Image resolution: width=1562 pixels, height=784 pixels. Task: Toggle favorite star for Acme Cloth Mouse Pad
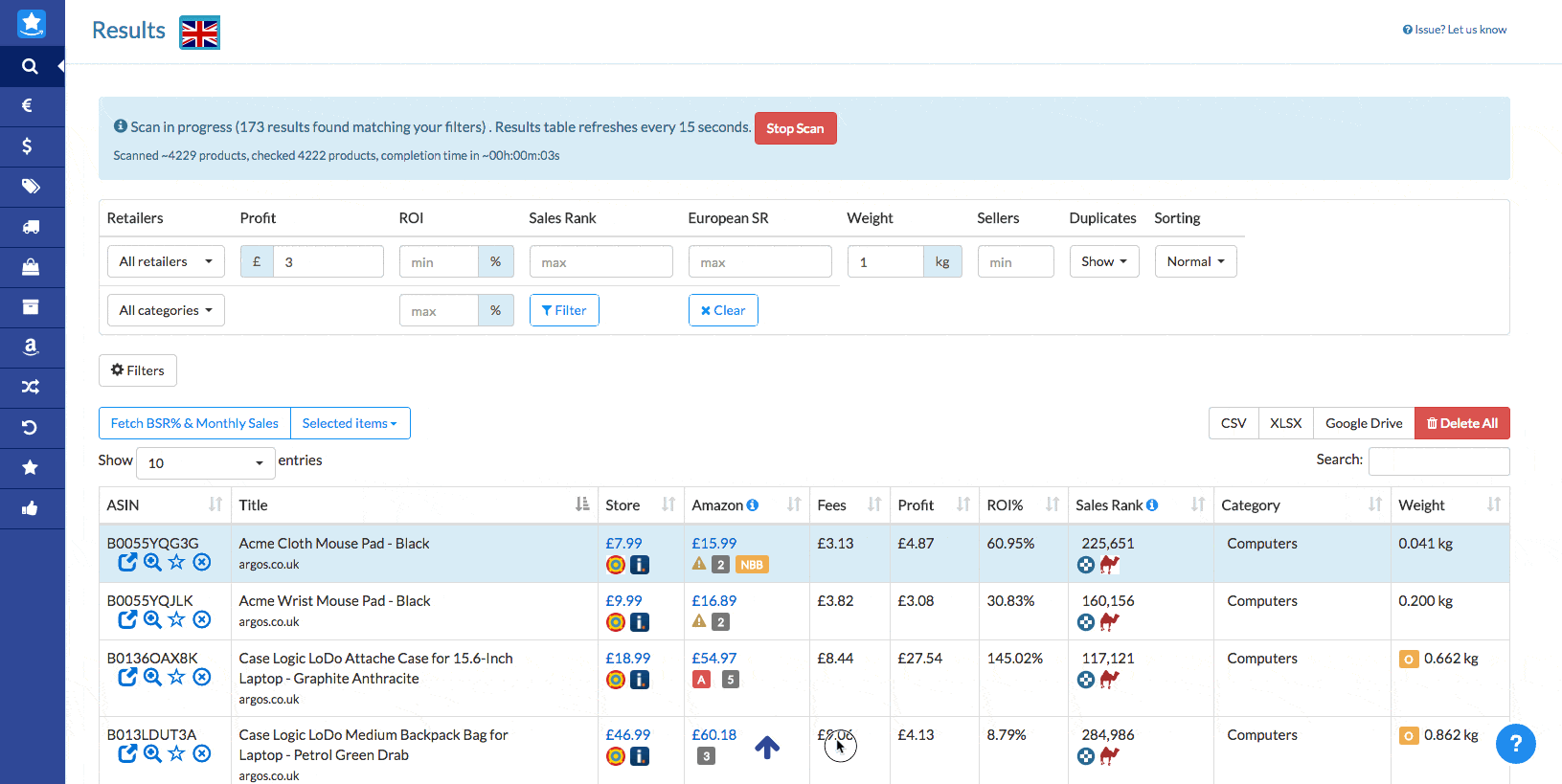coord(176,563)
